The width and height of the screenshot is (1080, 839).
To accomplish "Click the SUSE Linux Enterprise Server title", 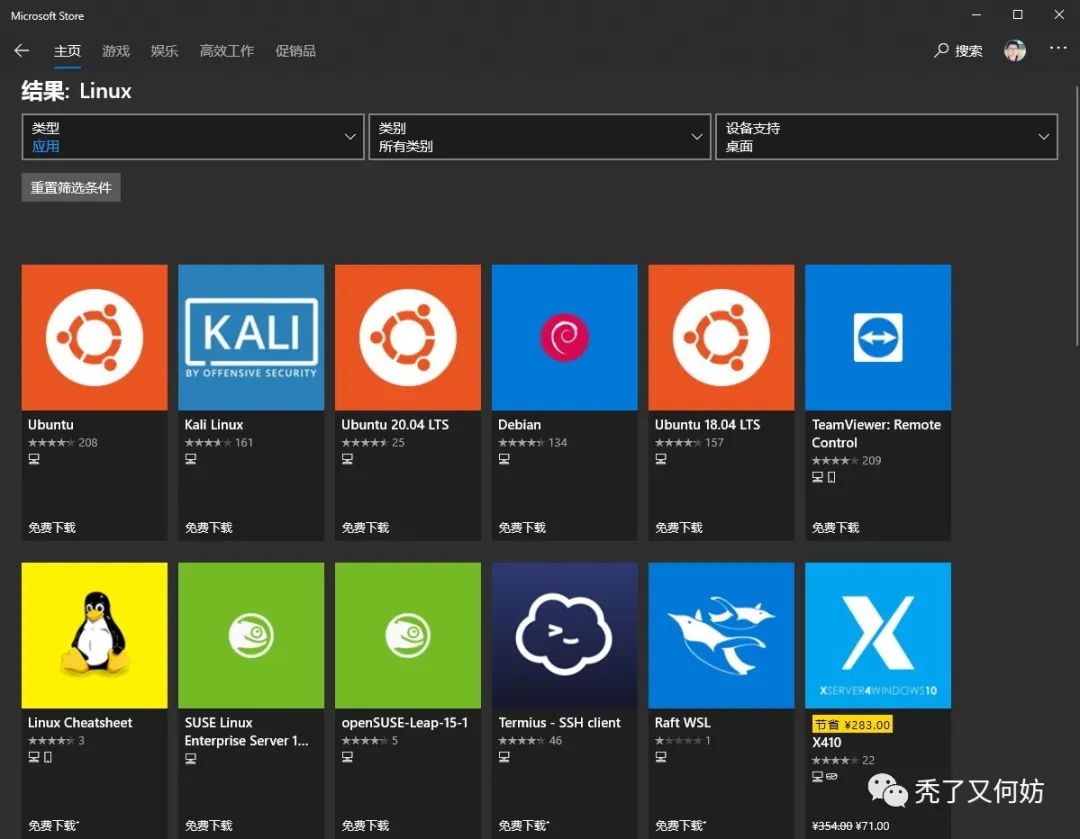I will (247, 732).
